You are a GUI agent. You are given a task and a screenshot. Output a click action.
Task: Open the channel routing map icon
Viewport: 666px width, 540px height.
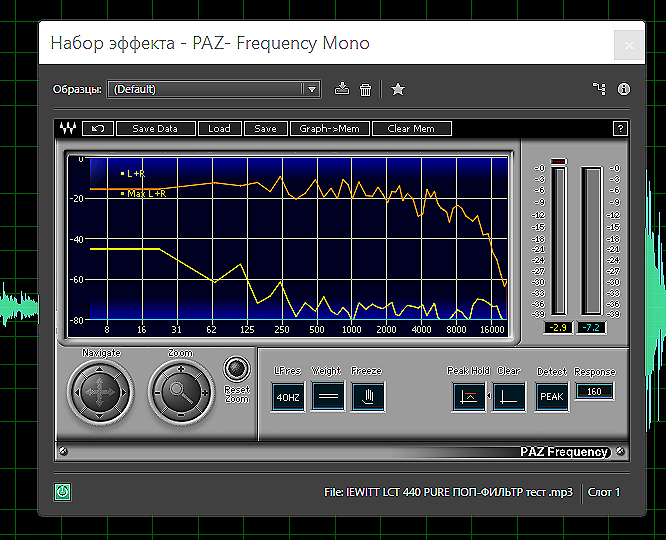click(x=599, y=89)
